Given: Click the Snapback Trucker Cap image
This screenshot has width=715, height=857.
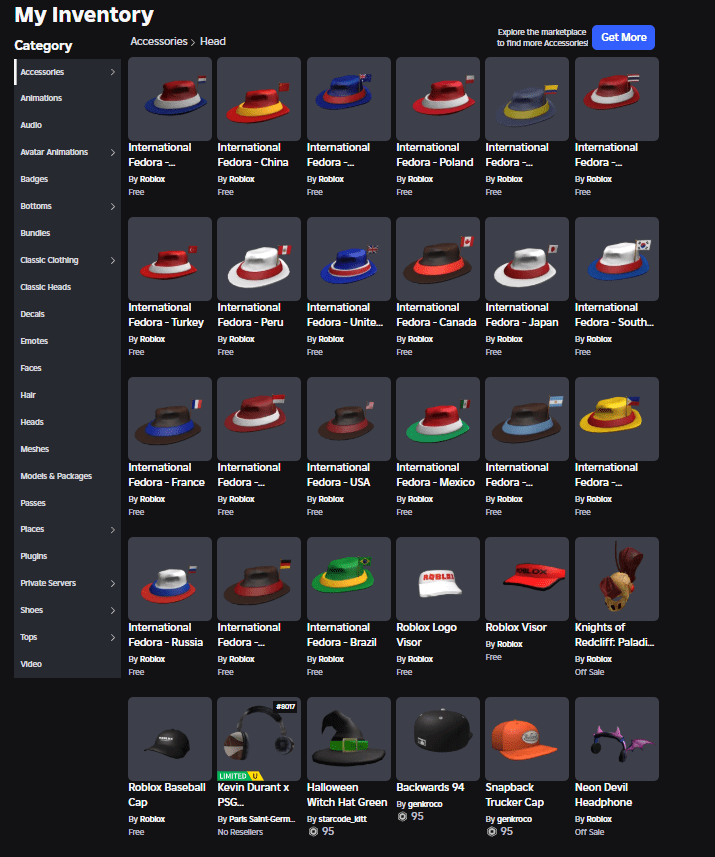Looking at the screenshot, I should [x=527, y=738].
